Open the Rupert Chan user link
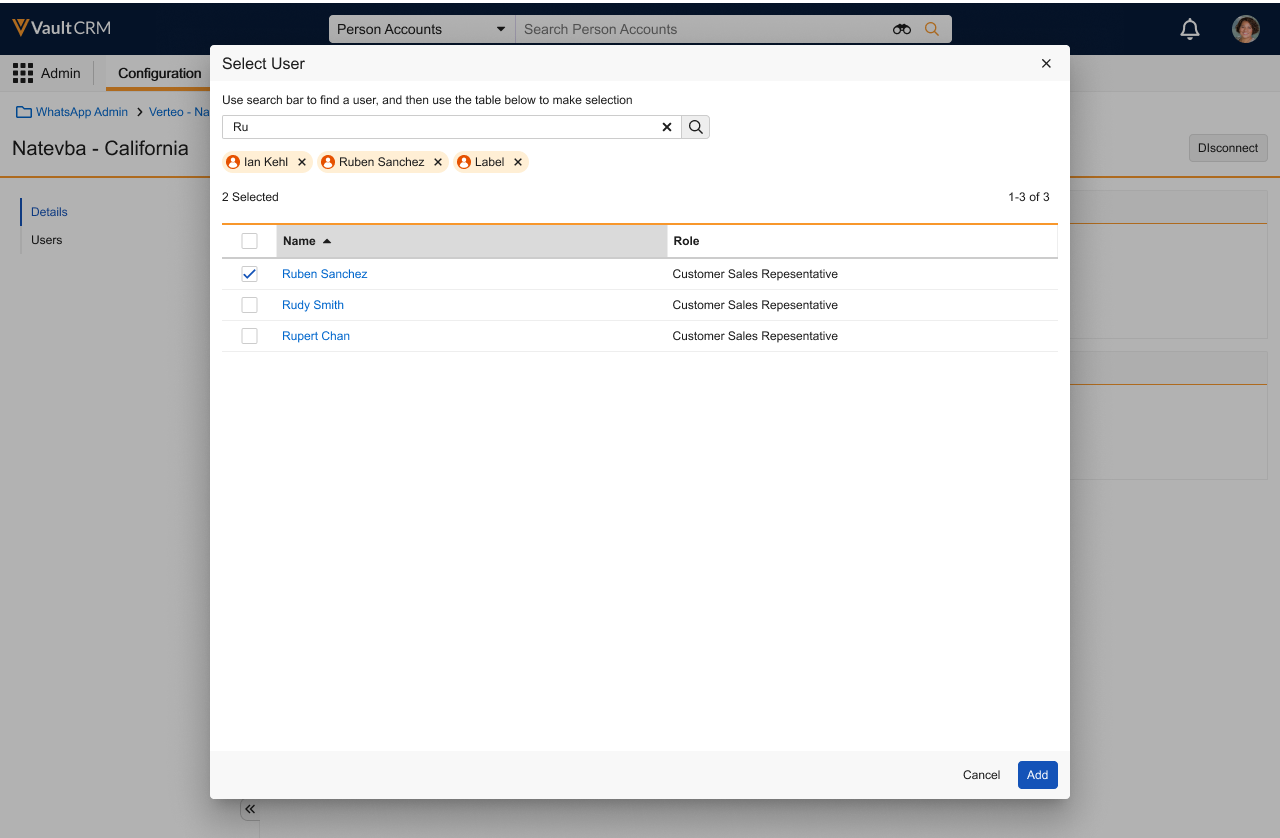 click(316, 336)
